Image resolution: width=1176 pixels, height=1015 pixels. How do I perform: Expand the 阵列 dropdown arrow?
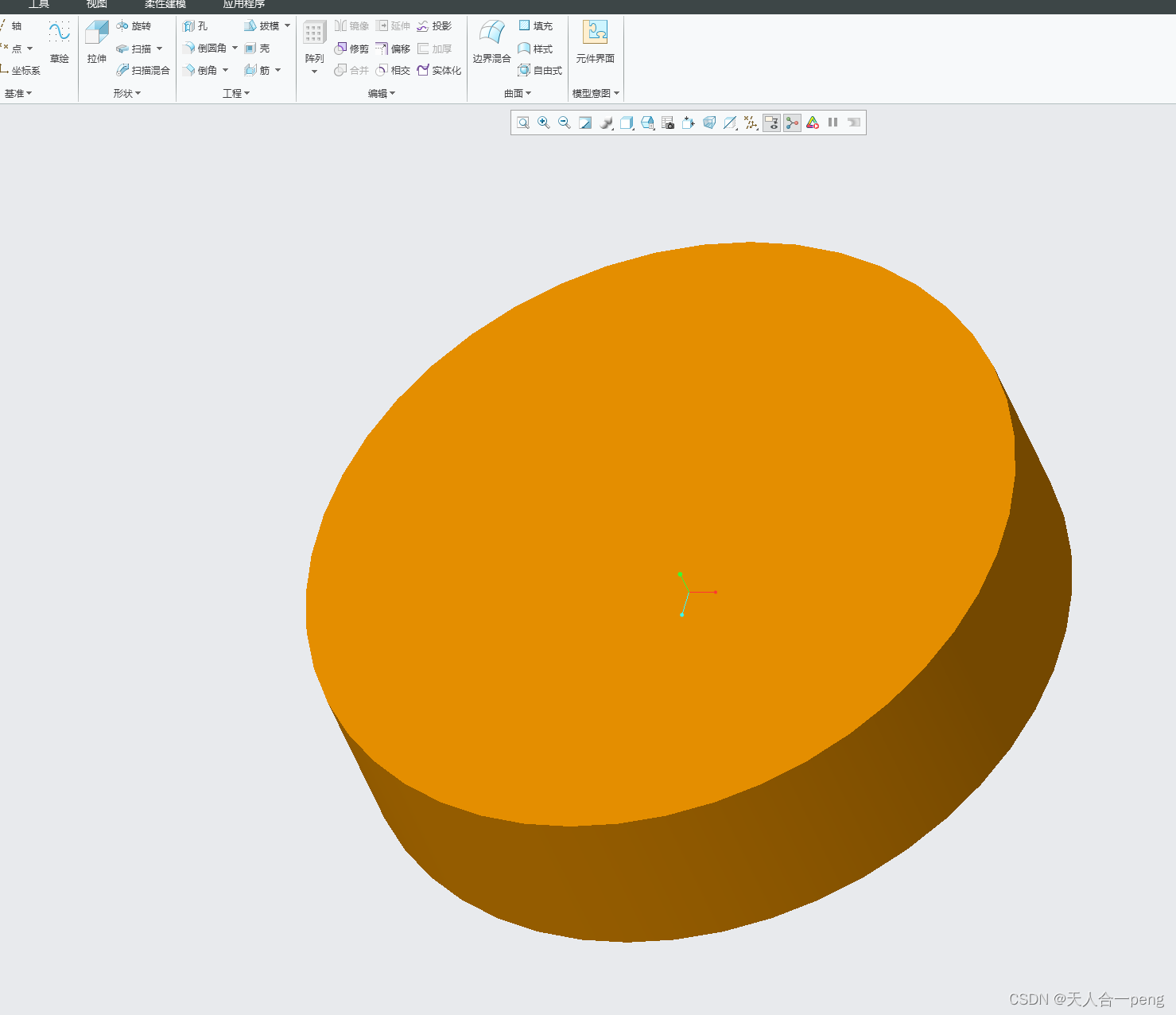click(315, 72)
